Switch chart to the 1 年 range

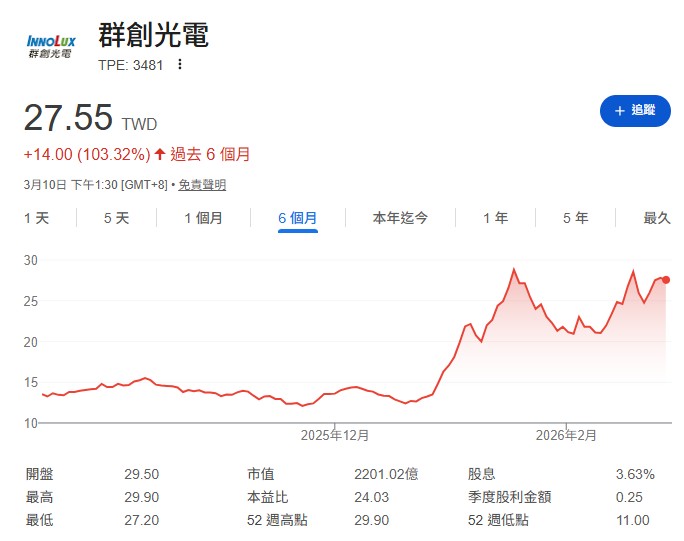pos(496,218)
